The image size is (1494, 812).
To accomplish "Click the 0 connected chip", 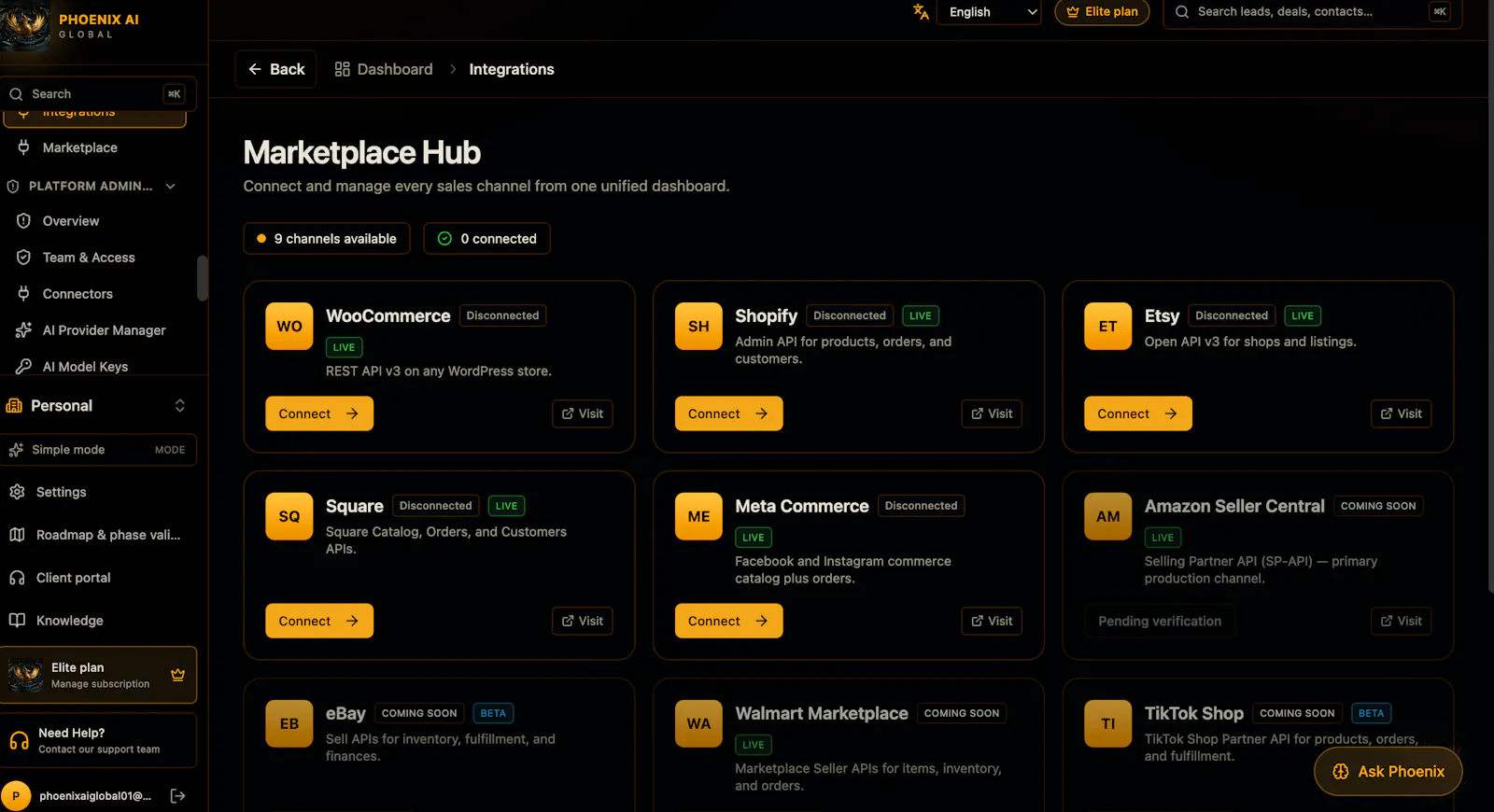I will pyautogui.click(x=487, y=239).
